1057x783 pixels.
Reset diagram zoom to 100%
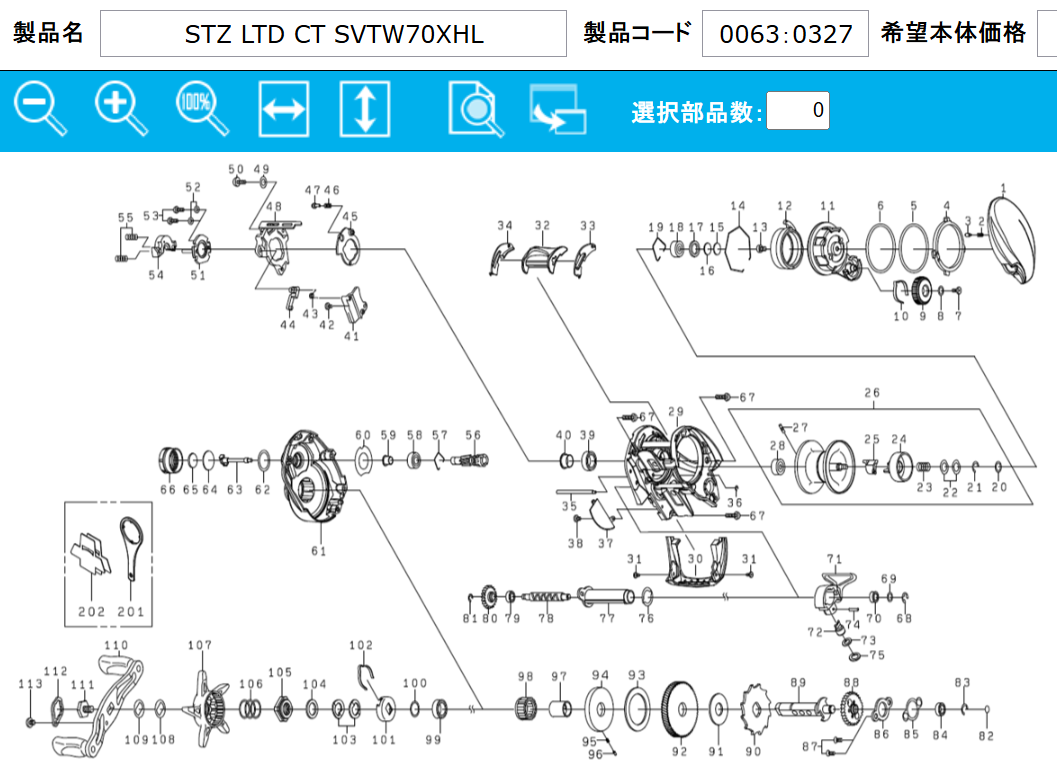coord(202,109)
